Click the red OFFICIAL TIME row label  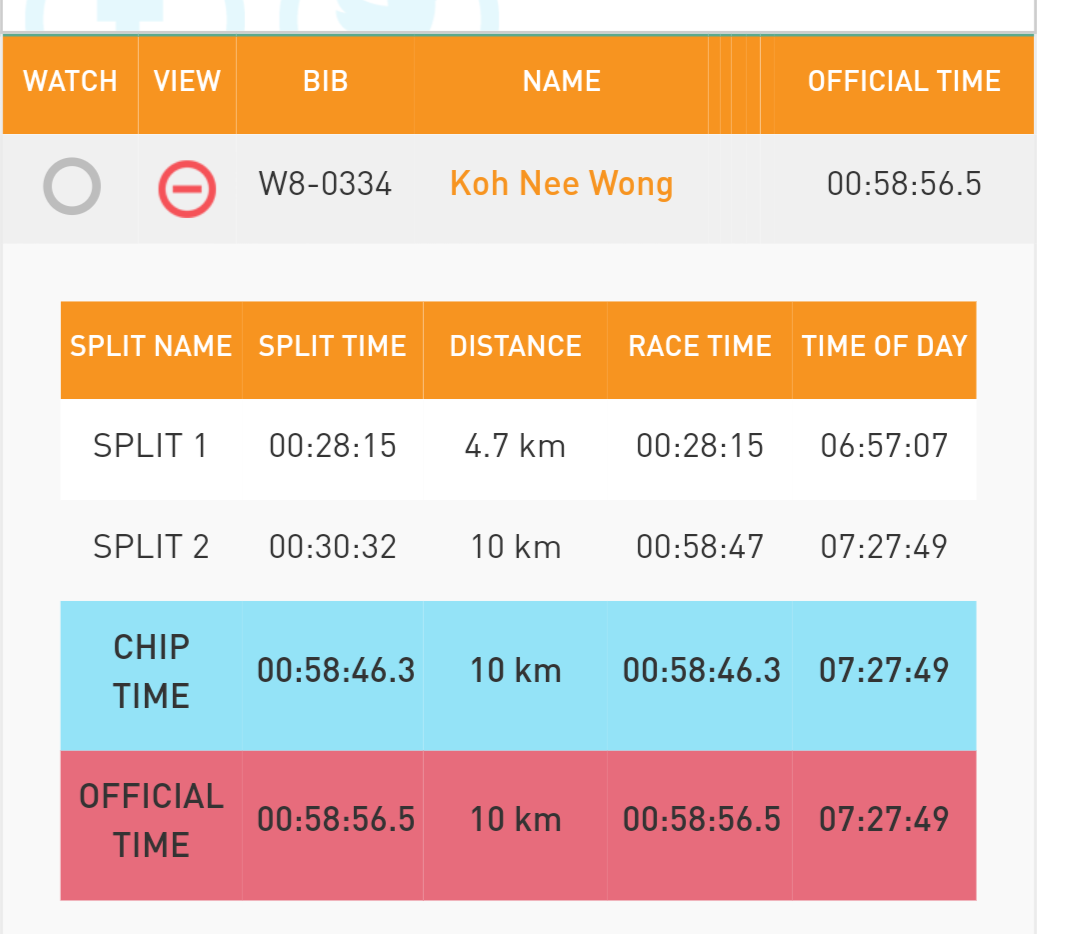(x=151, y=820)
